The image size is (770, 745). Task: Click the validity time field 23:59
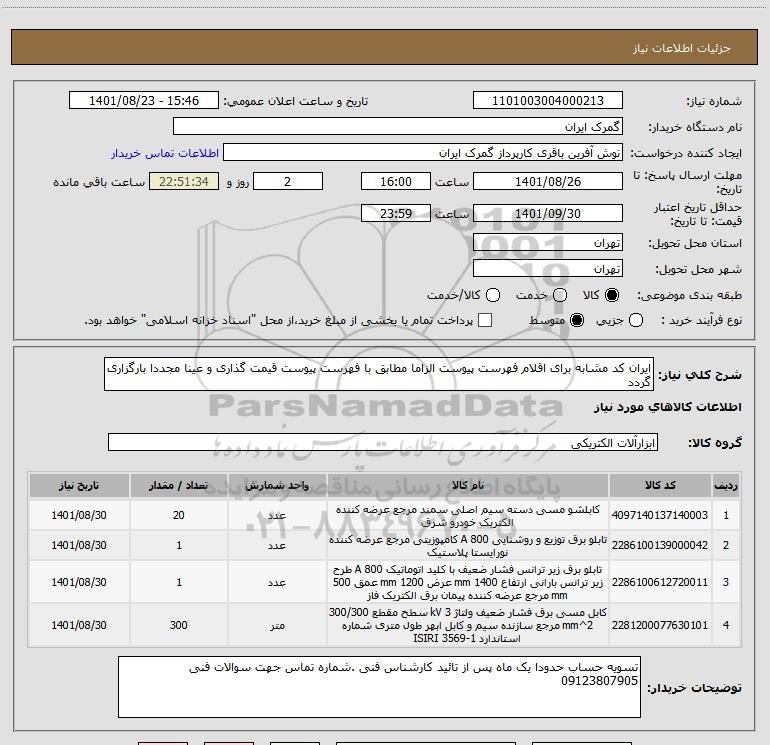click(396, 213)
